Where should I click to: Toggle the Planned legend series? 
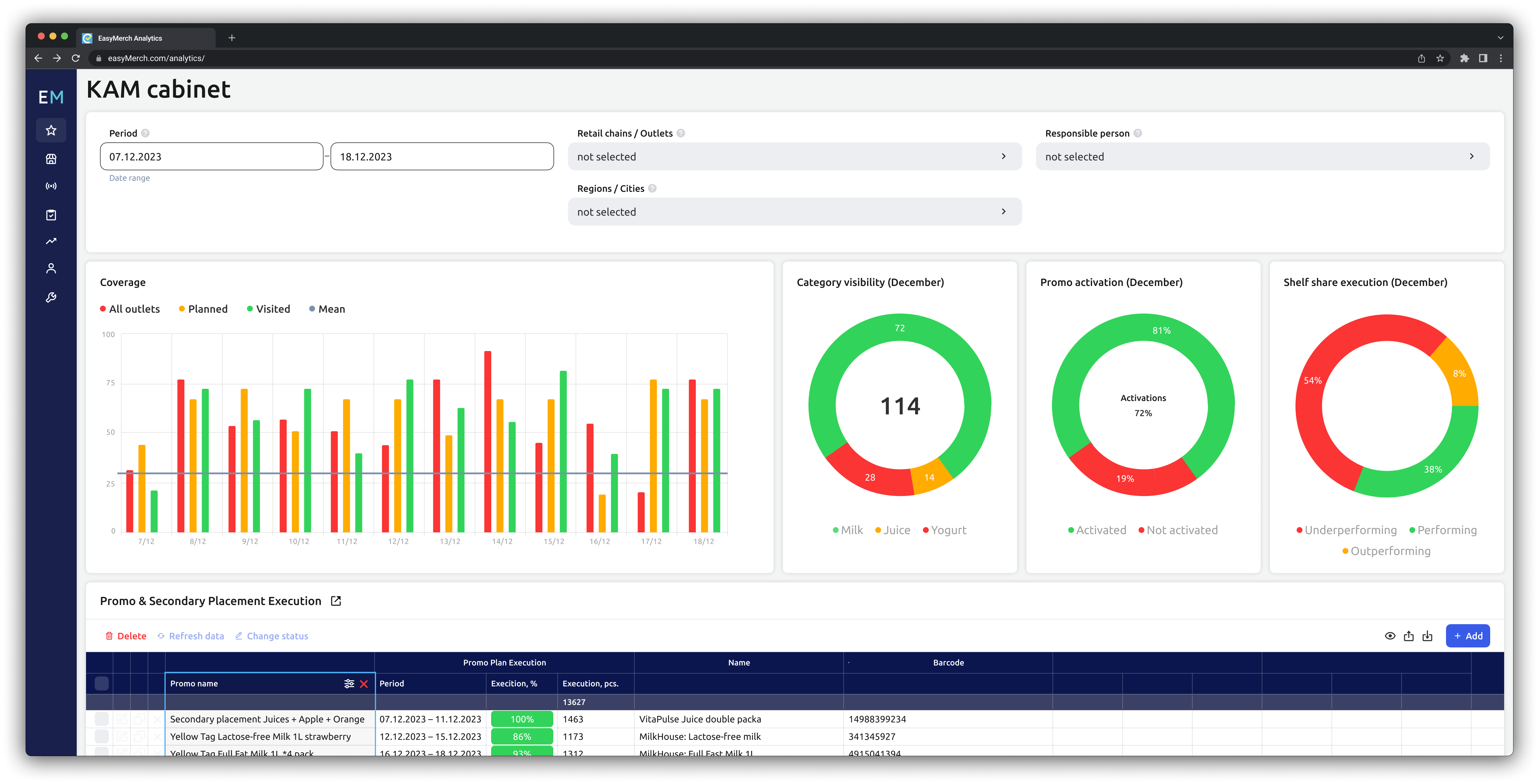(x=203, y=309)
